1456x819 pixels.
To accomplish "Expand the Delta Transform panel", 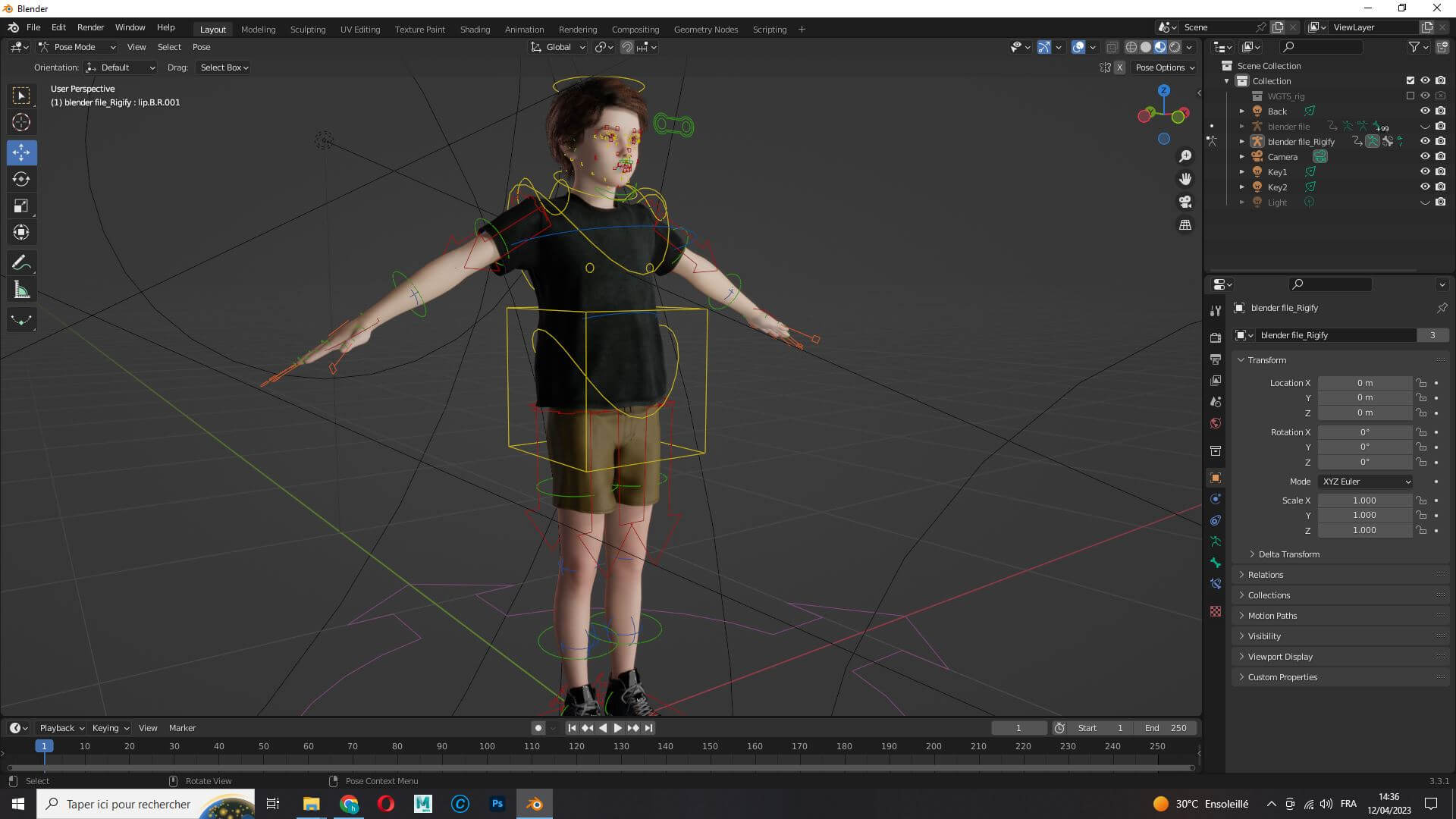I will (1288, 554).
